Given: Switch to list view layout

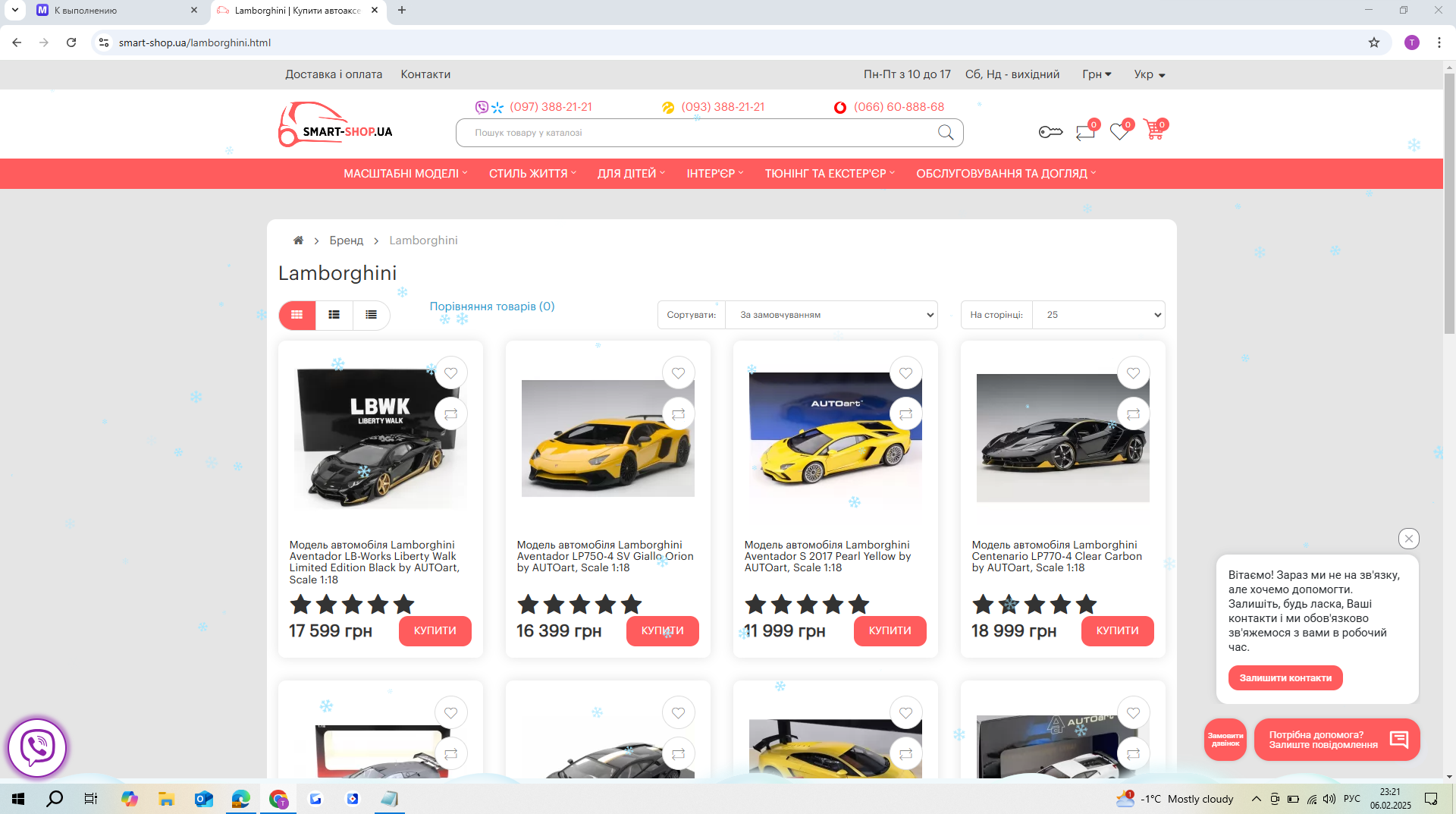Looking at the screenshot, I should 334,315.
